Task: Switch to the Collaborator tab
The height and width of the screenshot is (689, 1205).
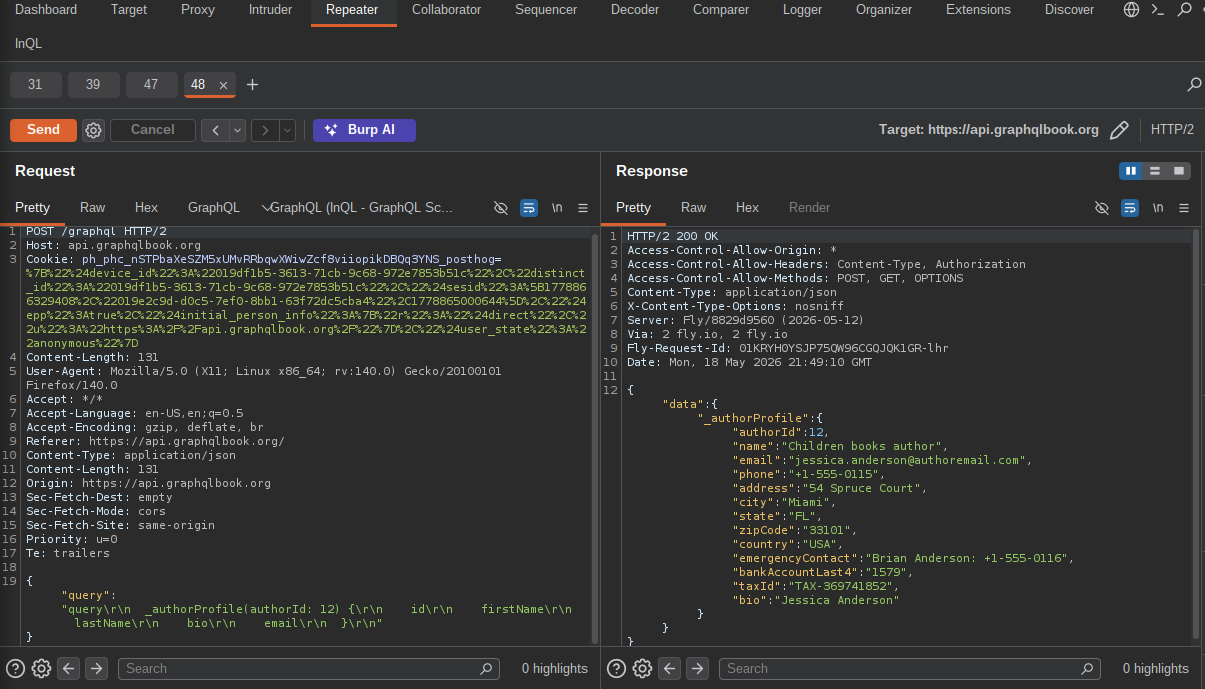Action: pyautogui.click(x=446, y=10)
